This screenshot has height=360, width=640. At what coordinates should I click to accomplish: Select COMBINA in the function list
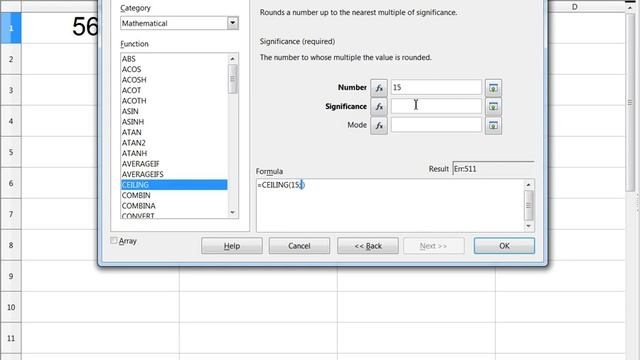coord(174,206)
